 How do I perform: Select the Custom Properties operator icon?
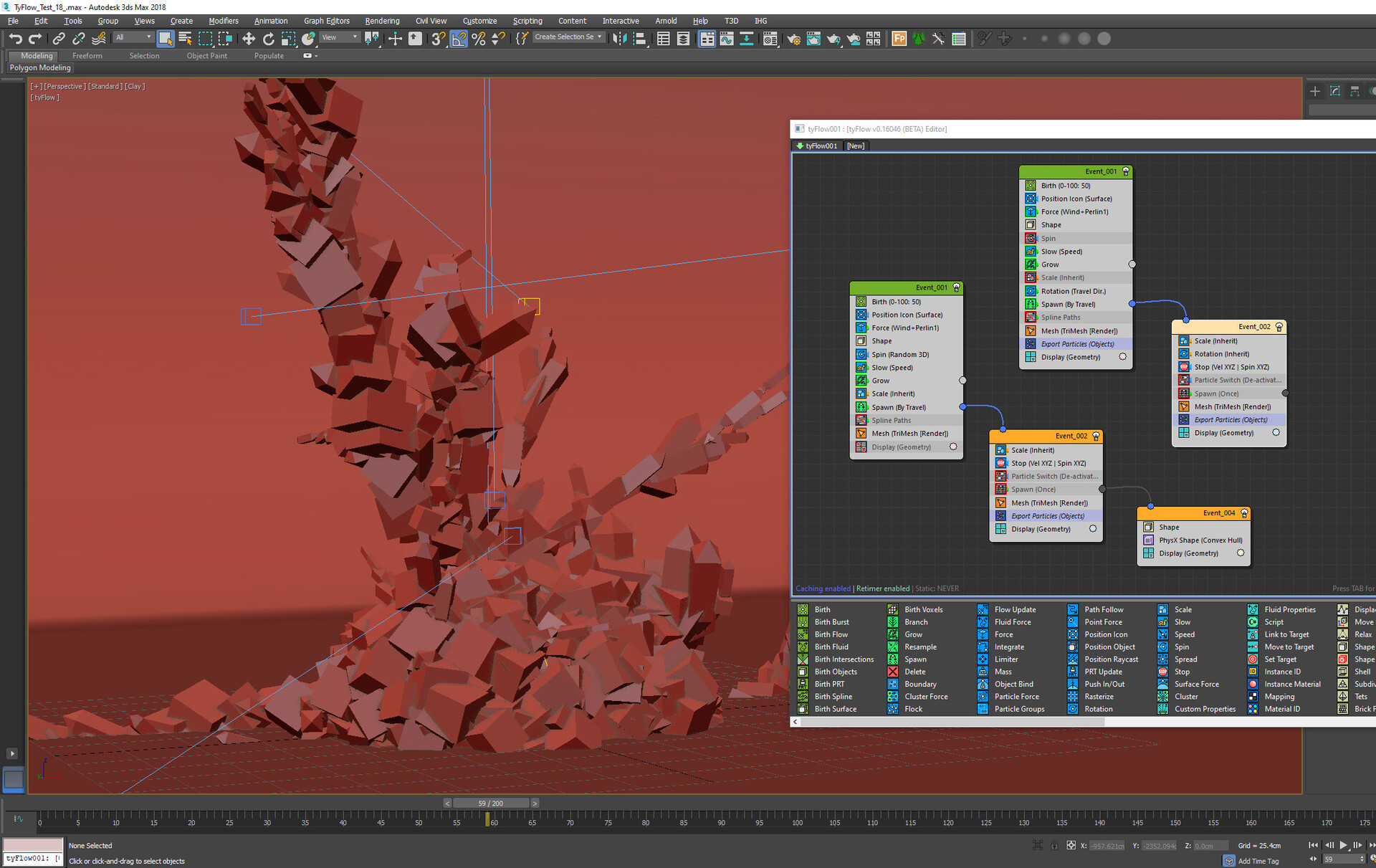click(x=1163, y=709)
